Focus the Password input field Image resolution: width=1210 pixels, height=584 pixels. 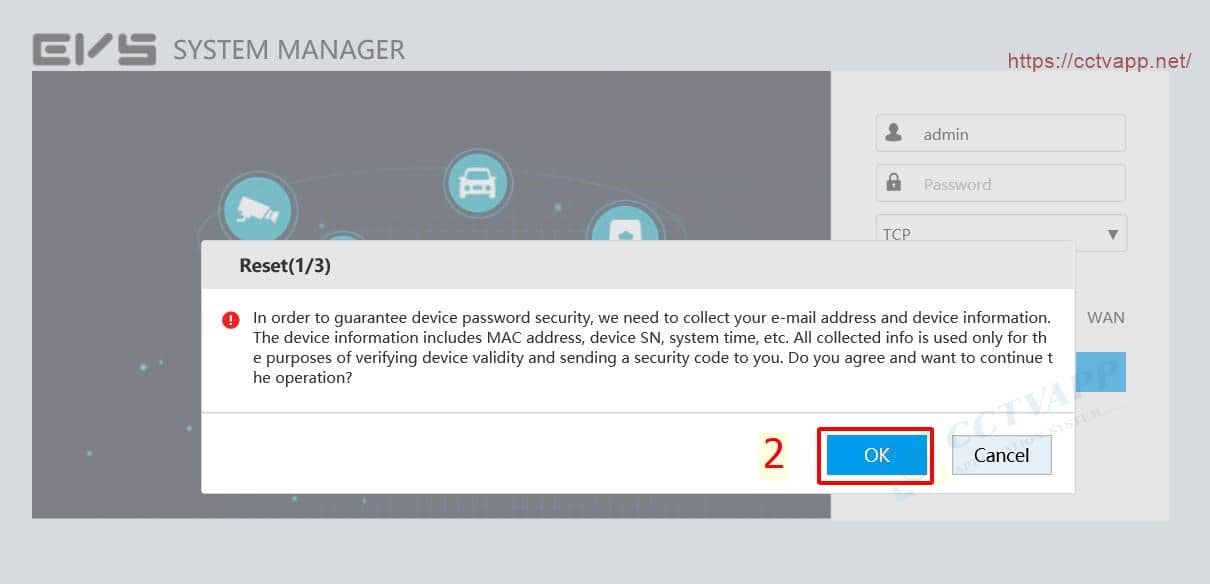1015,184
